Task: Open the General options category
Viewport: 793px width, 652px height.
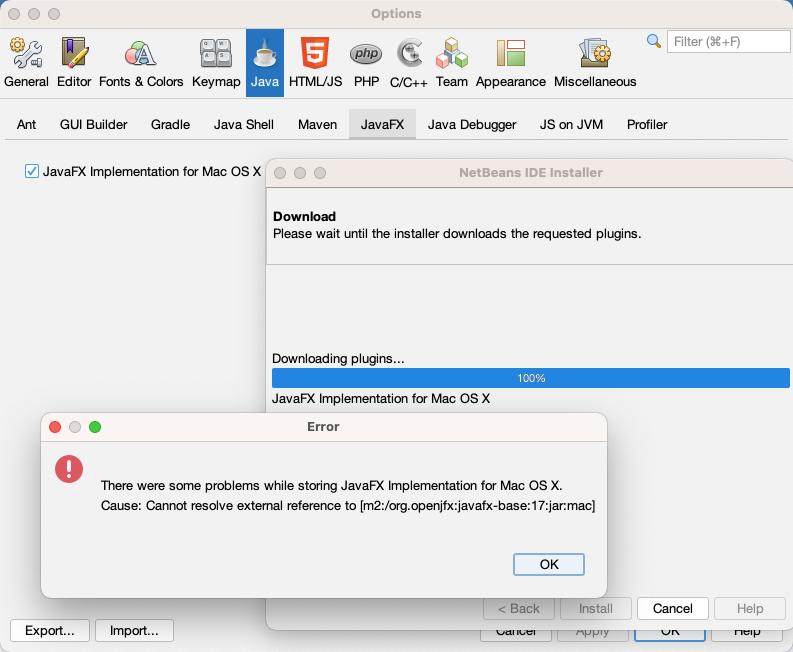Action: click(26, 63)
